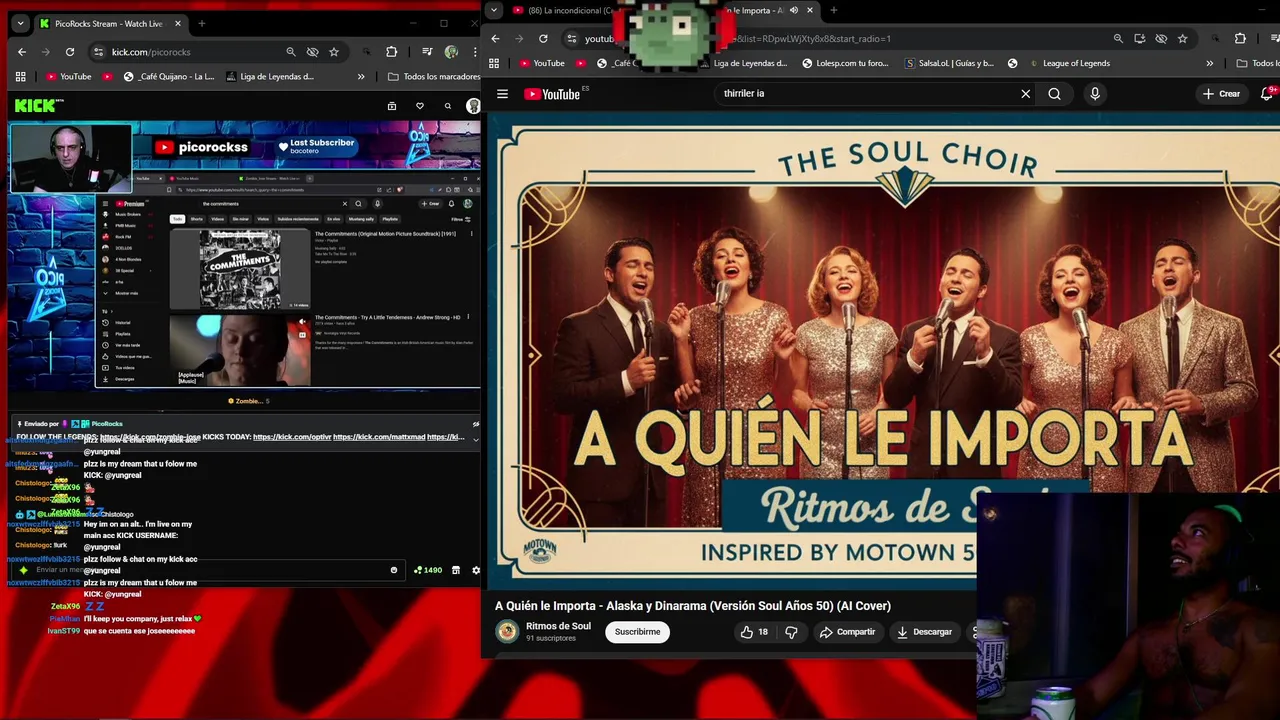This screenshot has height=720, width=1280.
Task: Open extensions puzzle icon in Kick window
Action: [x=392, y=52]
